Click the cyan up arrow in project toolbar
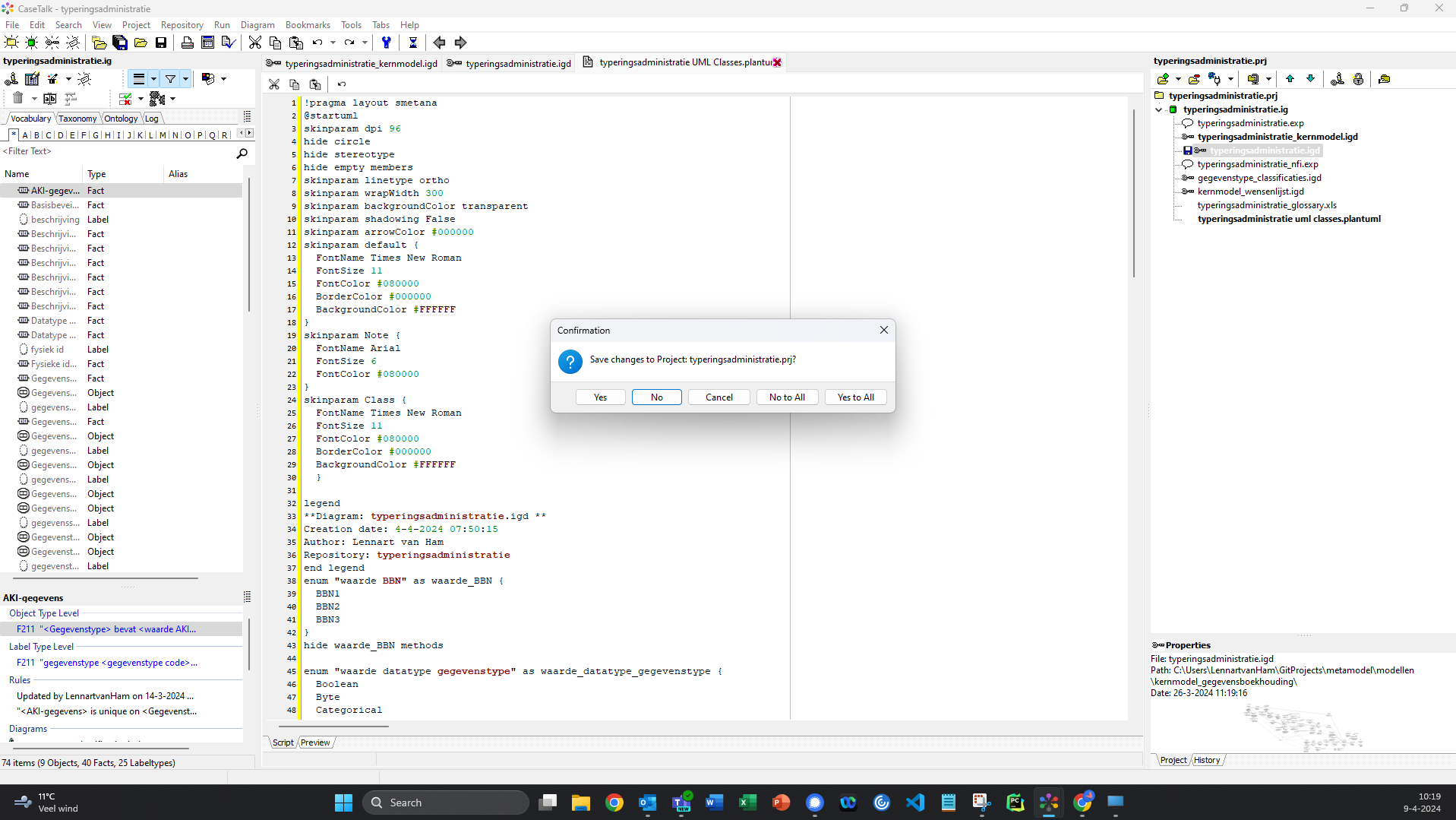1456x820 pixels. [x=1290, y=79]
